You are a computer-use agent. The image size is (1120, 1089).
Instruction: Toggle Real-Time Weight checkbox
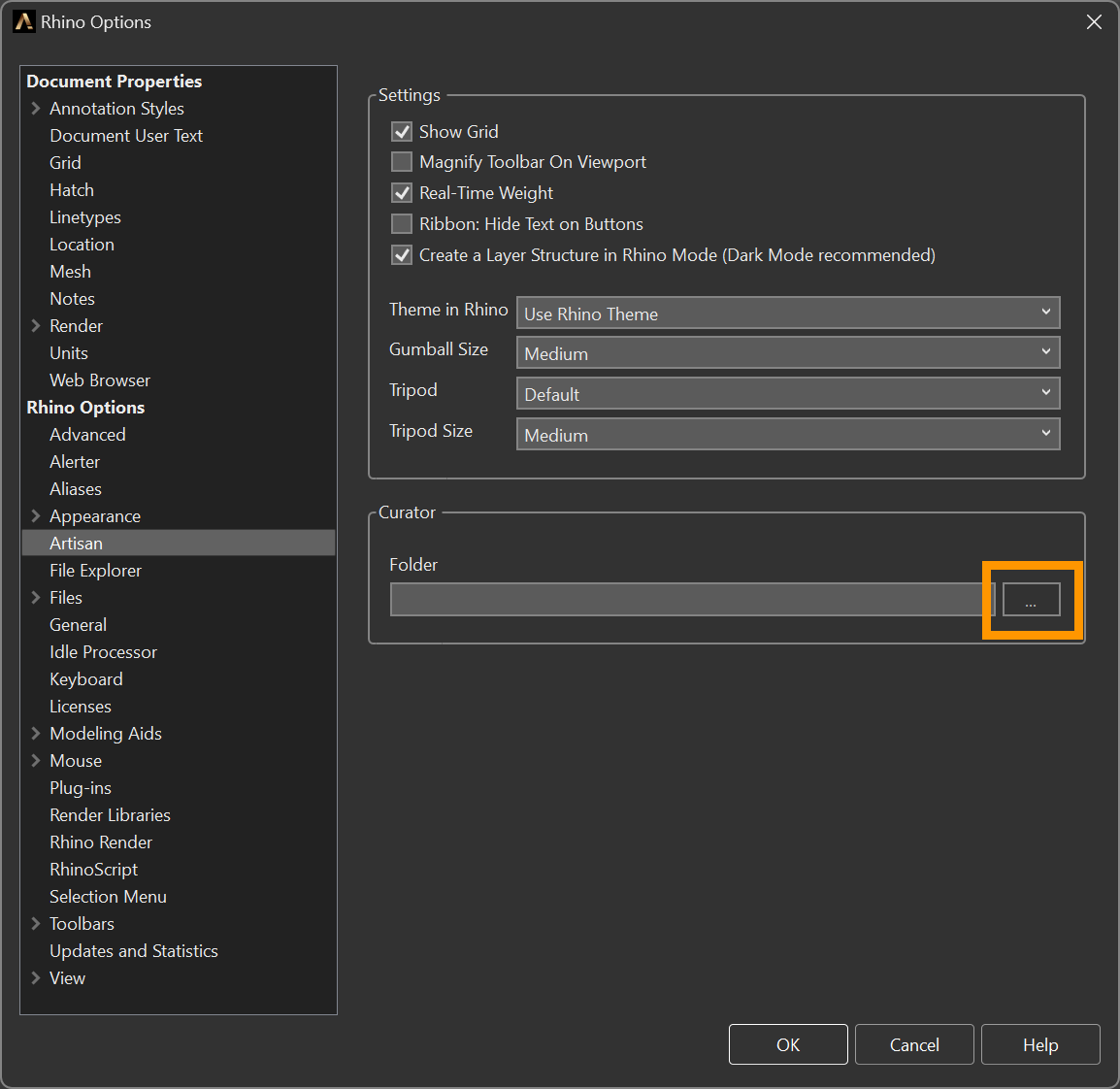(402, 193)
